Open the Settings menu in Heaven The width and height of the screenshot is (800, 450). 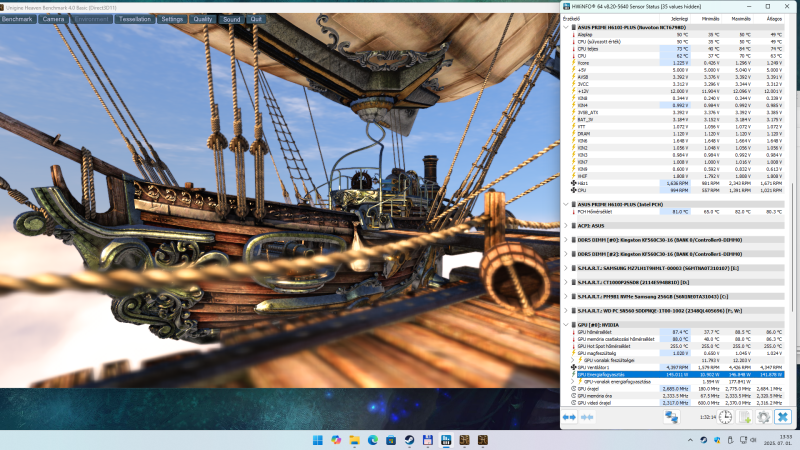click(x=172, y=19)
